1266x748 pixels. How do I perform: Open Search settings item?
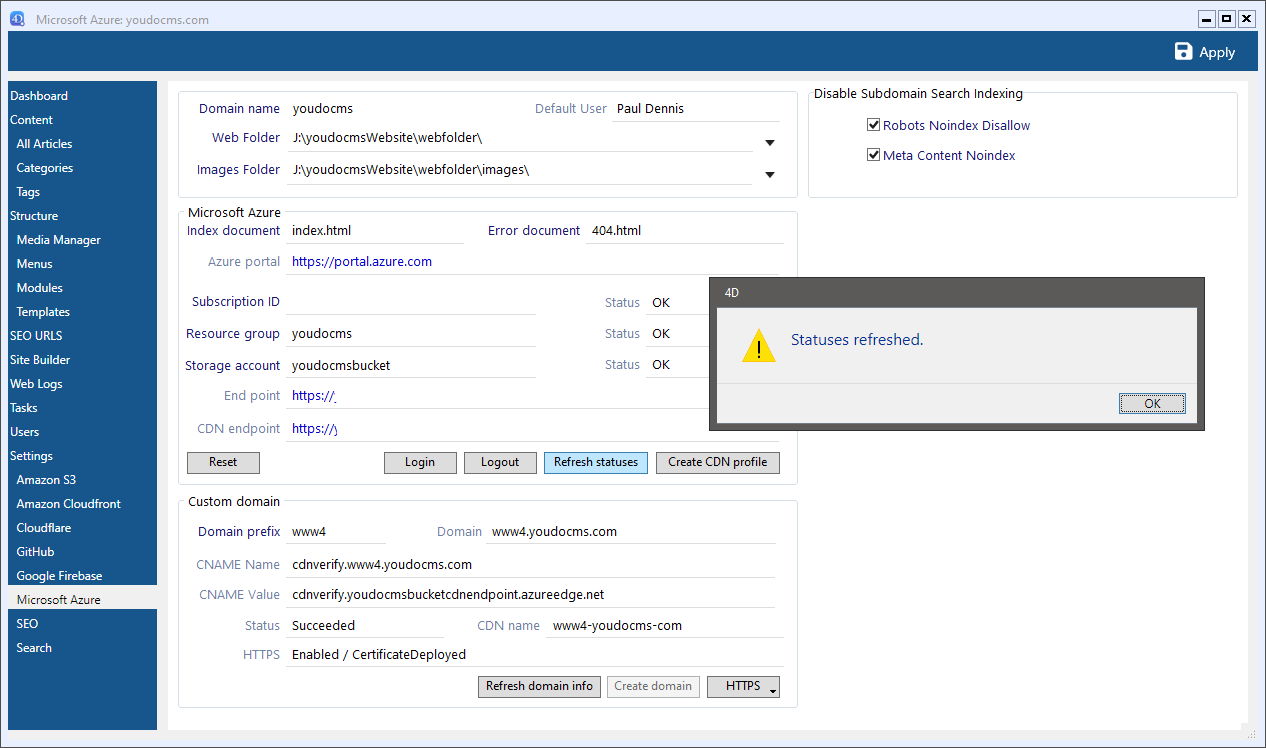pos(34,648)
